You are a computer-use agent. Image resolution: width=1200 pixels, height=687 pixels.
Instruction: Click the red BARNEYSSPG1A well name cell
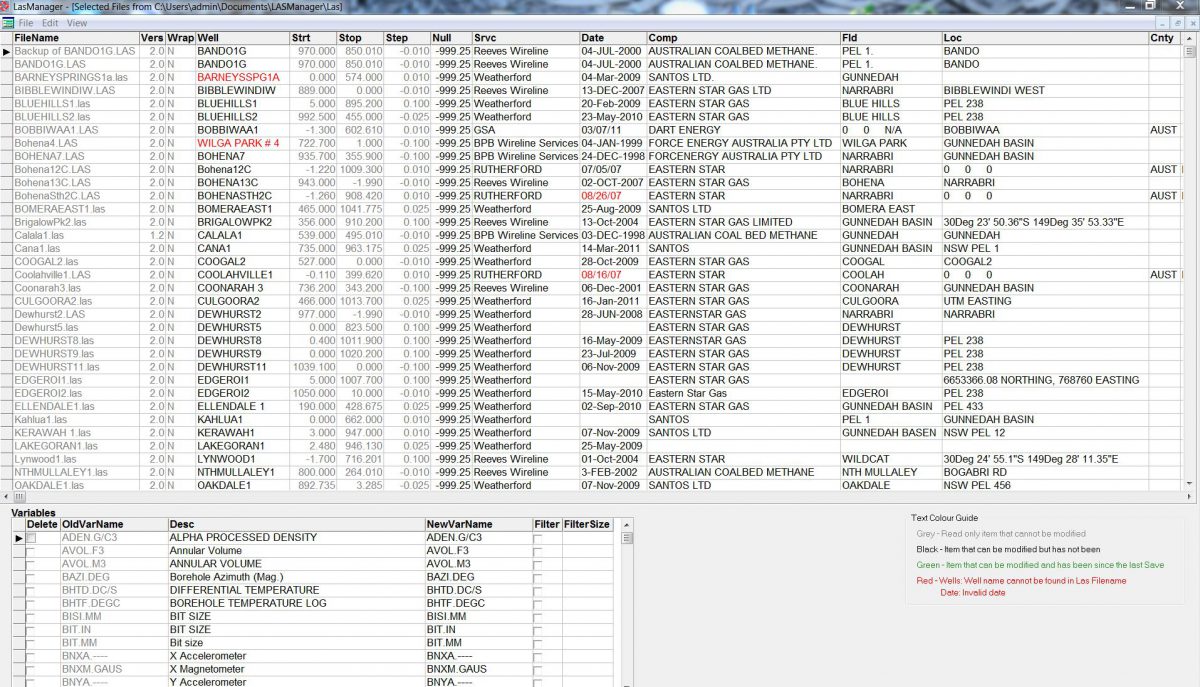(x=238, y=77)
